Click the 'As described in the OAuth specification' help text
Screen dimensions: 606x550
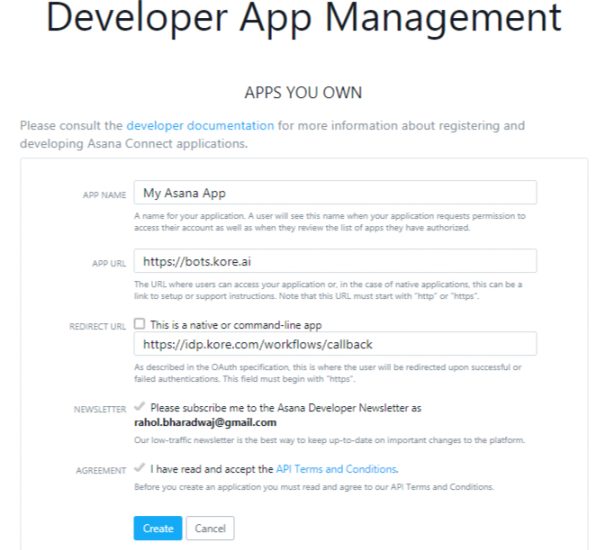(x=328, y=373)
